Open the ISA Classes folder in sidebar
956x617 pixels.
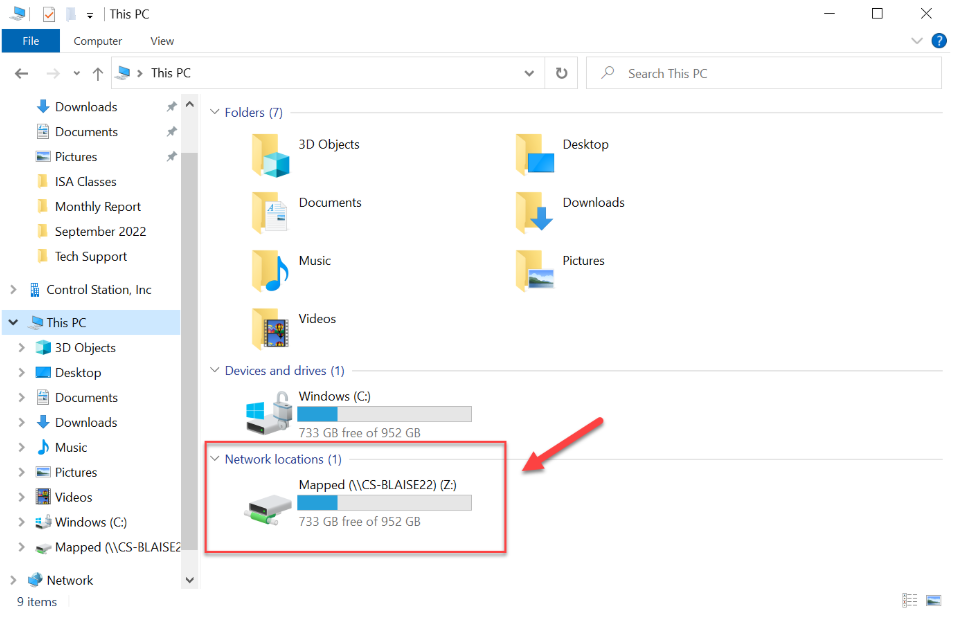tap(85, 182)
